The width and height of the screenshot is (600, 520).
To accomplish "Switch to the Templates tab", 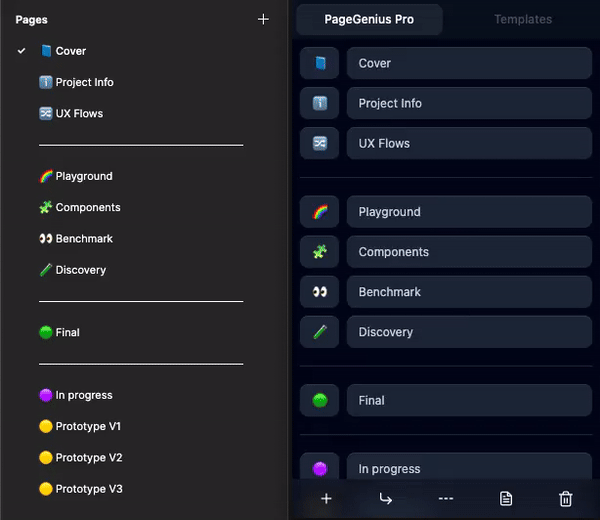I will tap(523, 20).
